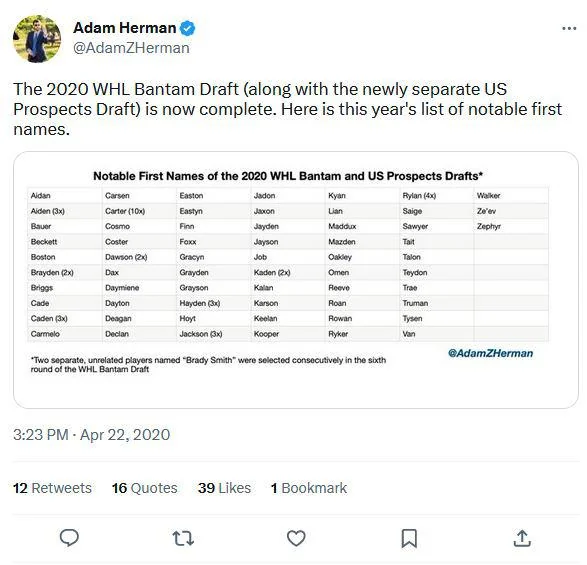Click the 1 Bookmark count
The width and height of the screenshot is (587, 565).
pos(309,488)
